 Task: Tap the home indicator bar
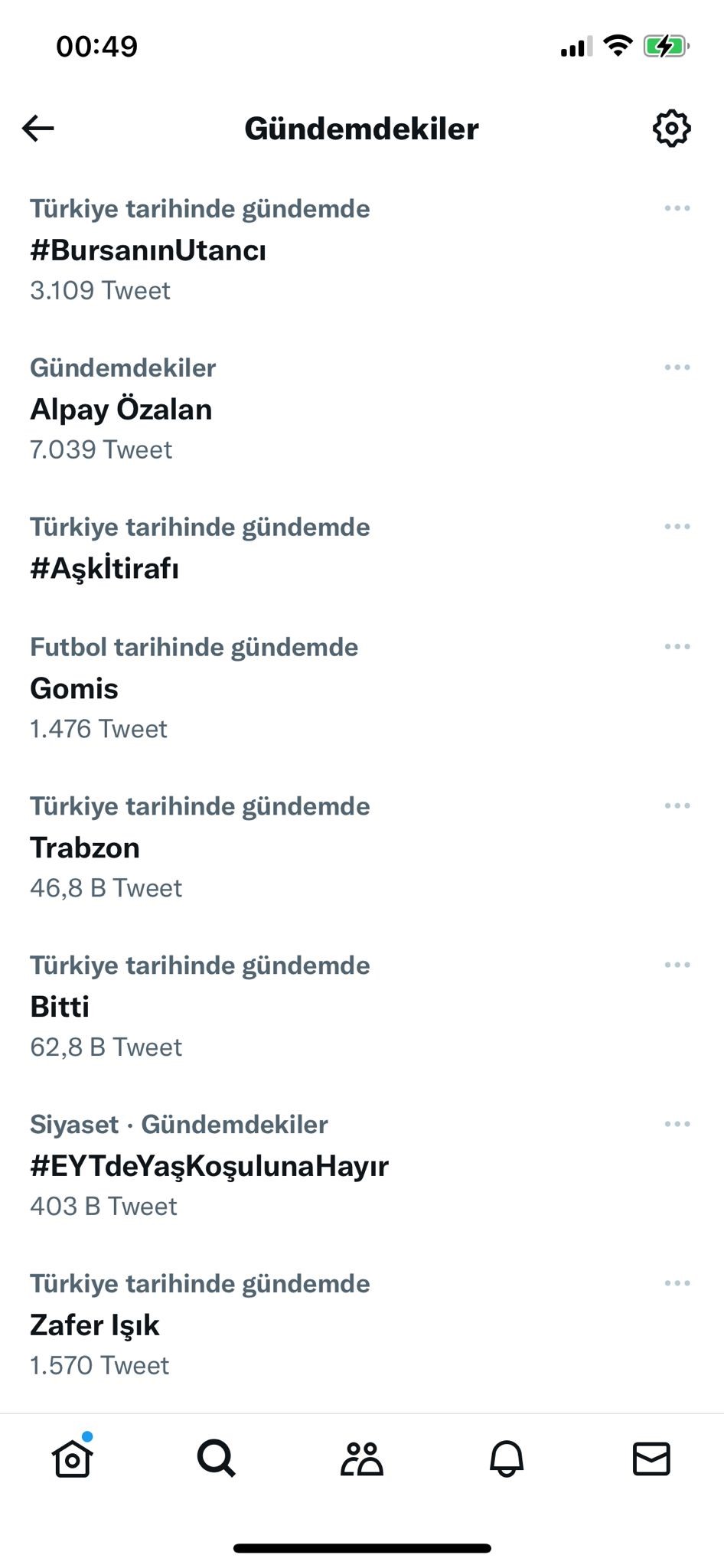pyautogui.click(x=362, y=1547)
